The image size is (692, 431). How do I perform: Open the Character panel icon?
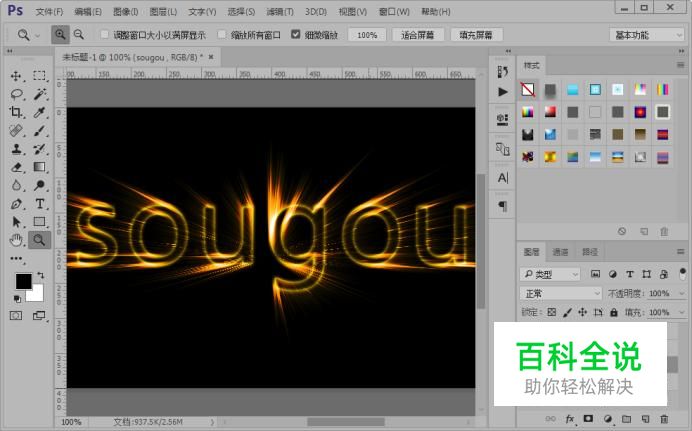pyautogui.click(x=503, y=178)
